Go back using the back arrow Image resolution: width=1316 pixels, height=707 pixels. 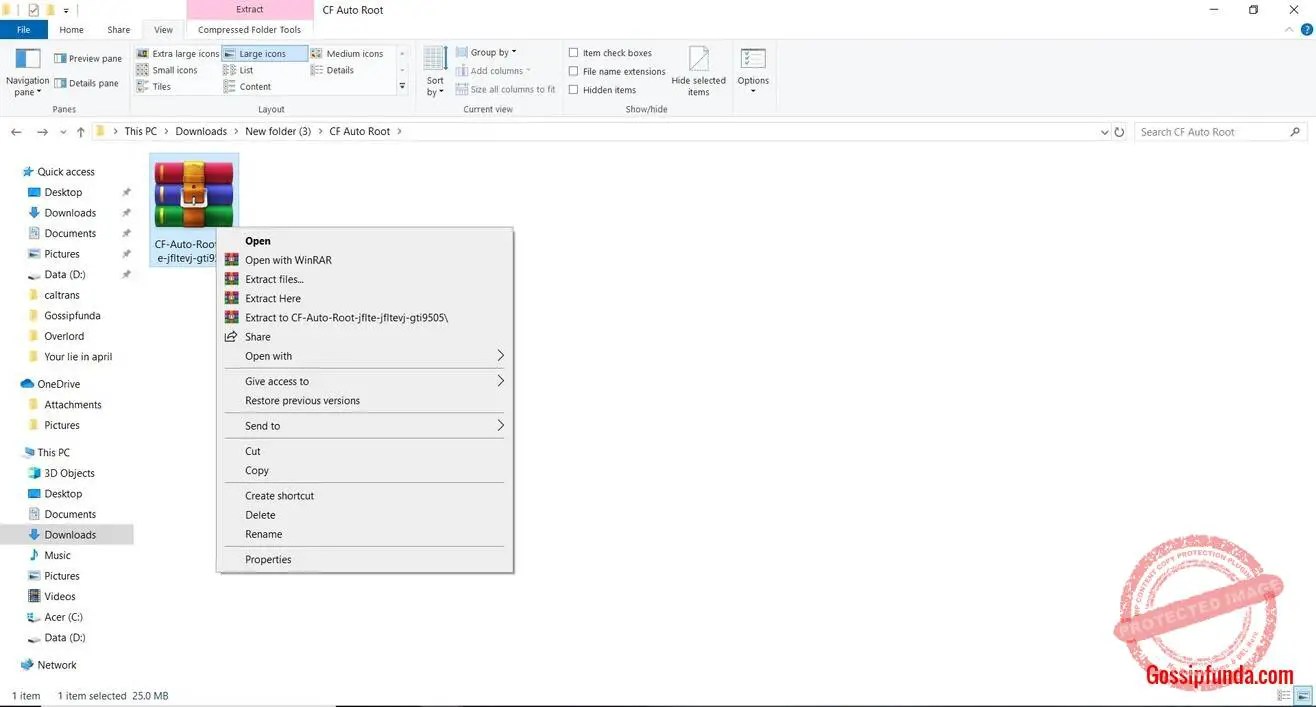(x=16, y=132)
